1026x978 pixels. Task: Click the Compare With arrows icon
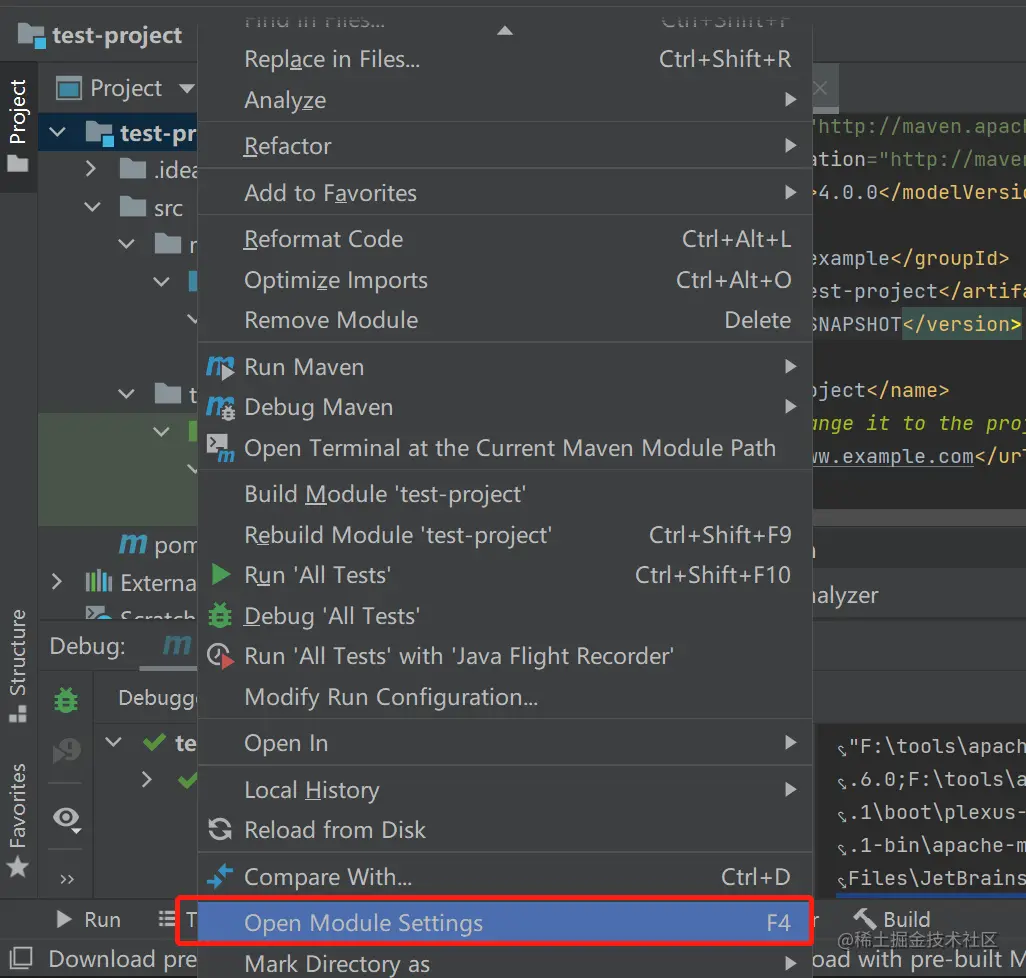click(220, 877)
